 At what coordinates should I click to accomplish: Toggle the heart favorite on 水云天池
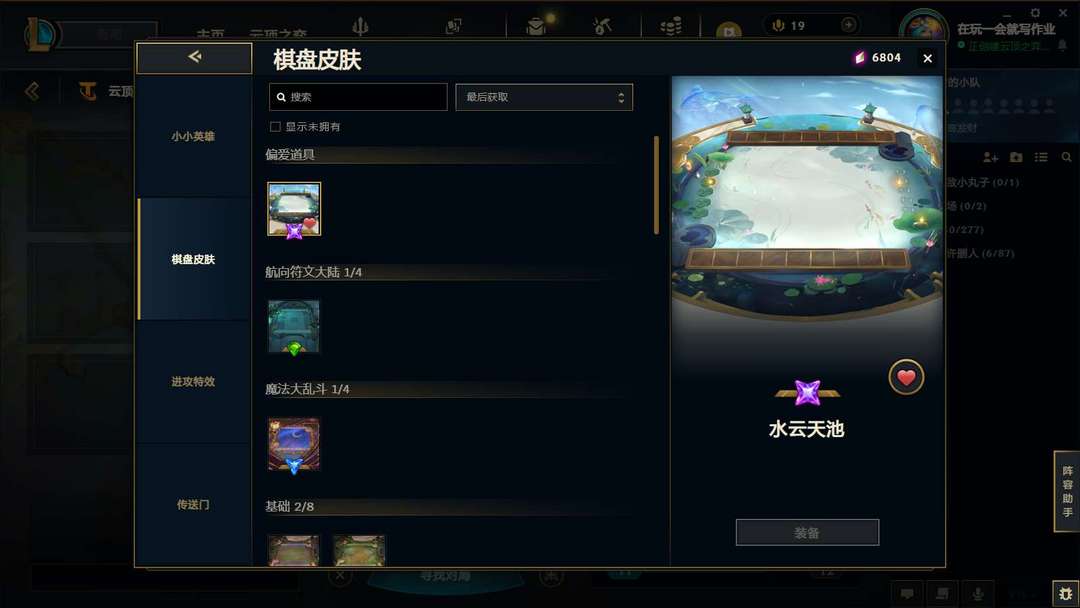point(906,377)
